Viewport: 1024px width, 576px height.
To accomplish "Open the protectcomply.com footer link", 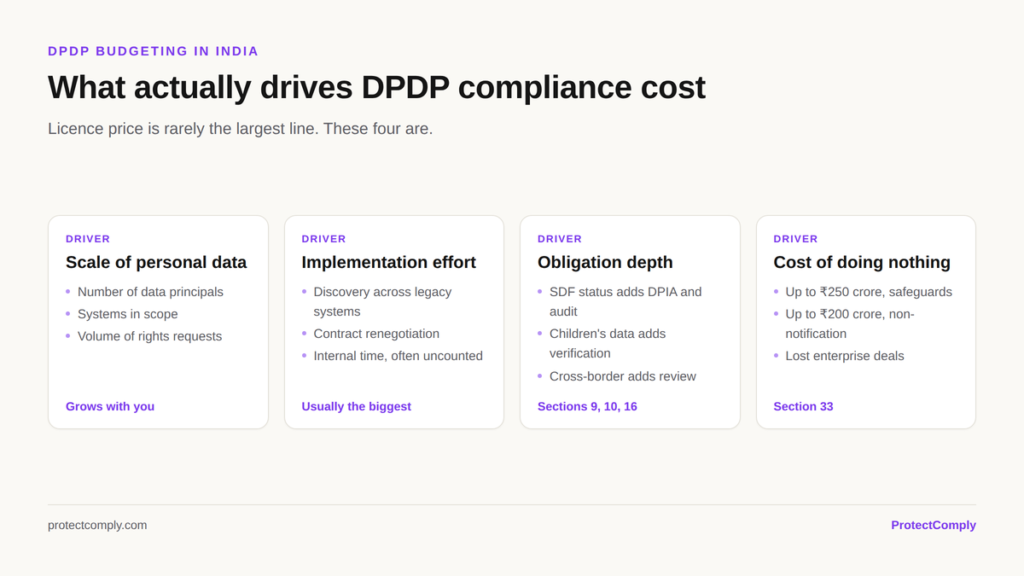I will 97,525.
